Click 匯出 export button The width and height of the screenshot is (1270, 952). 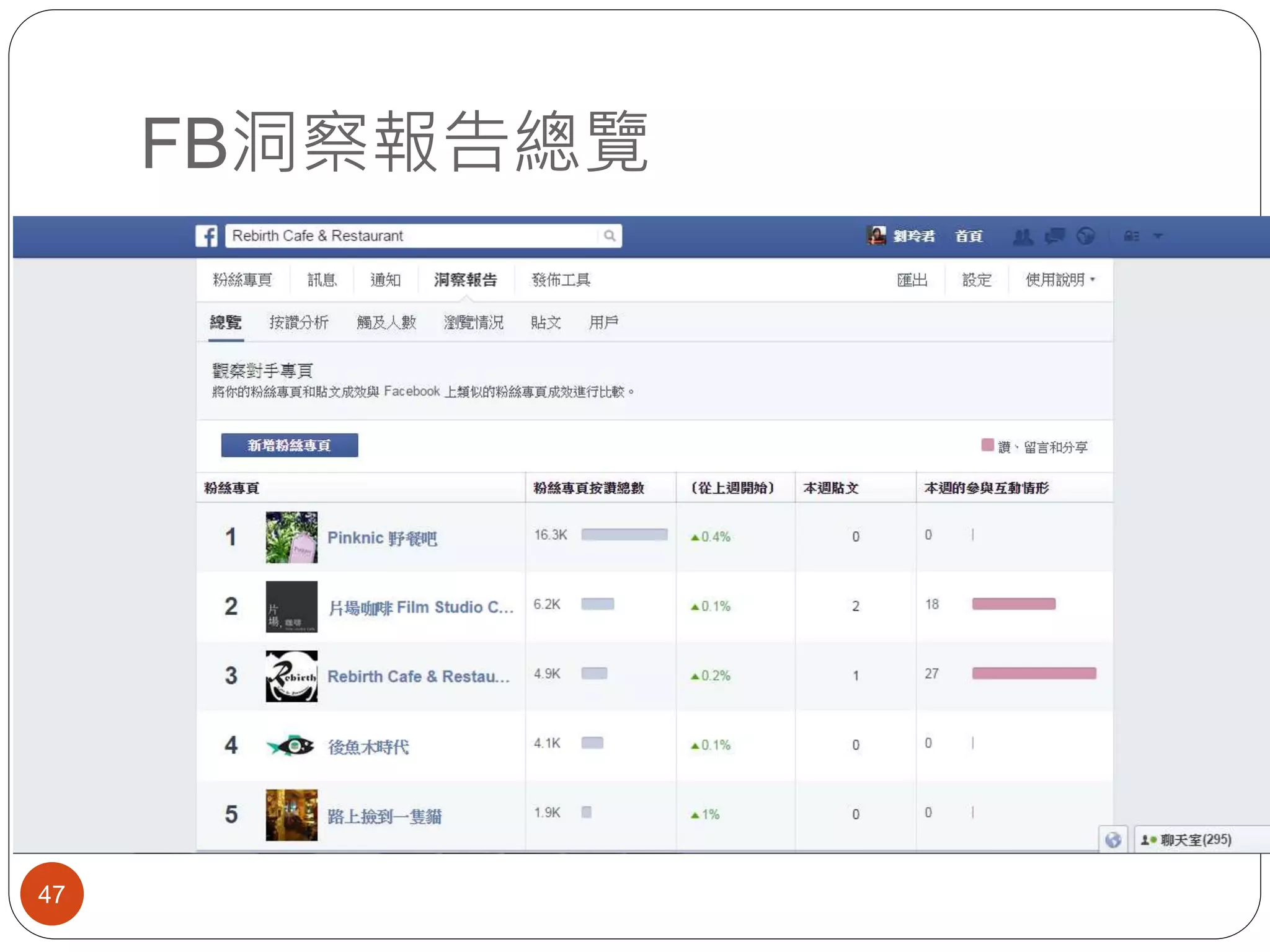[912, 280]
